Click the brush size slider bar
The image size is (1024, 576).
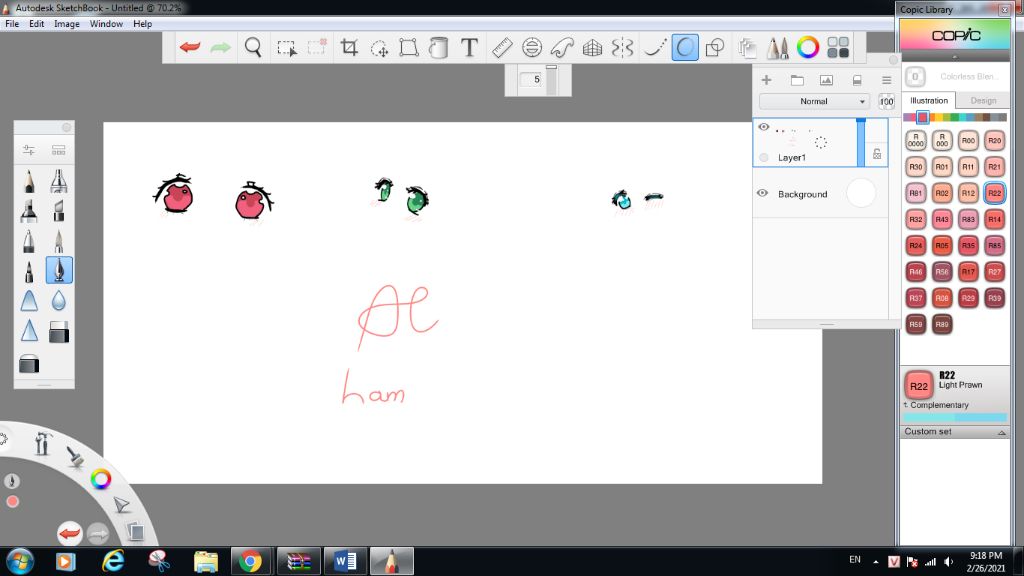[x=552, y=80]
